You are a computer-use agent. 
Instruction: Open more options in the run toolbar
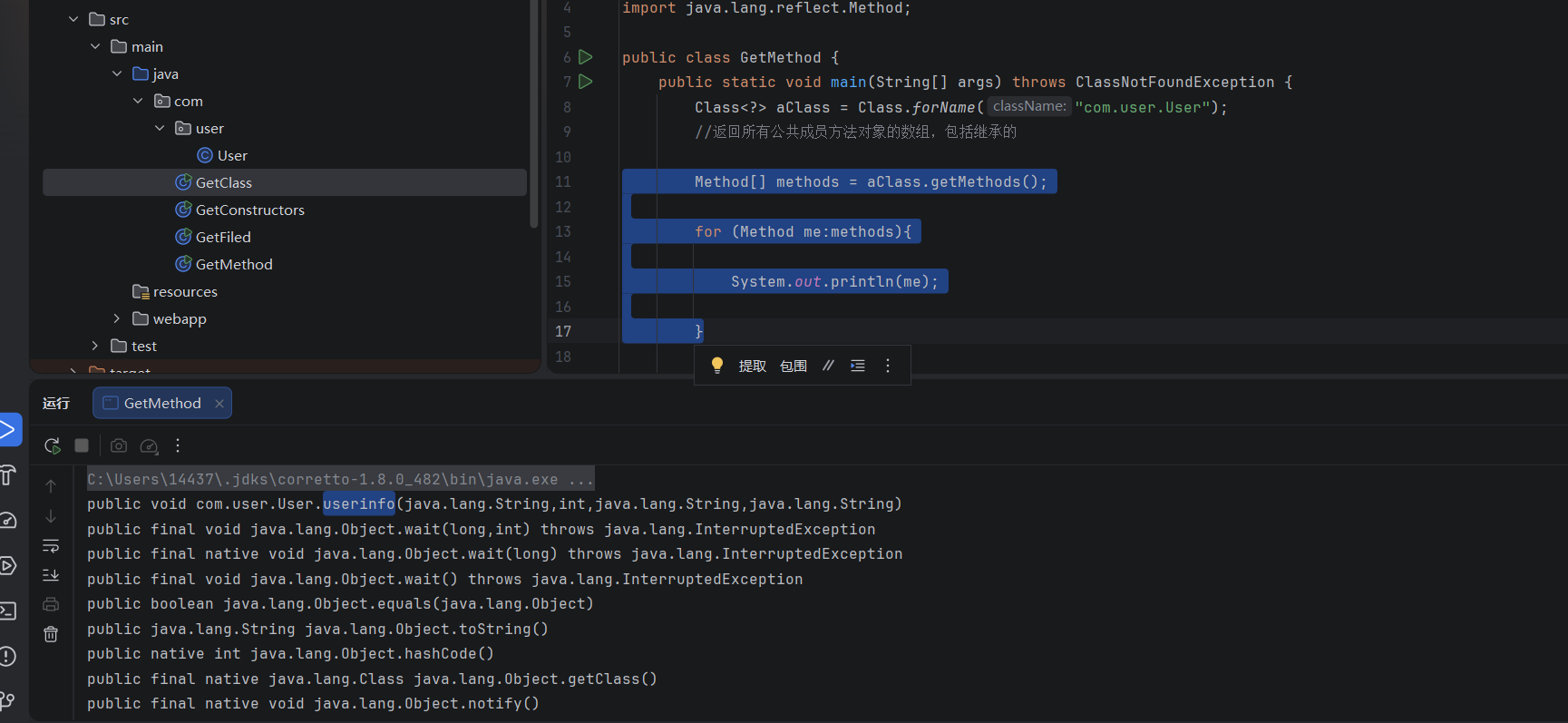click(178, 445)
